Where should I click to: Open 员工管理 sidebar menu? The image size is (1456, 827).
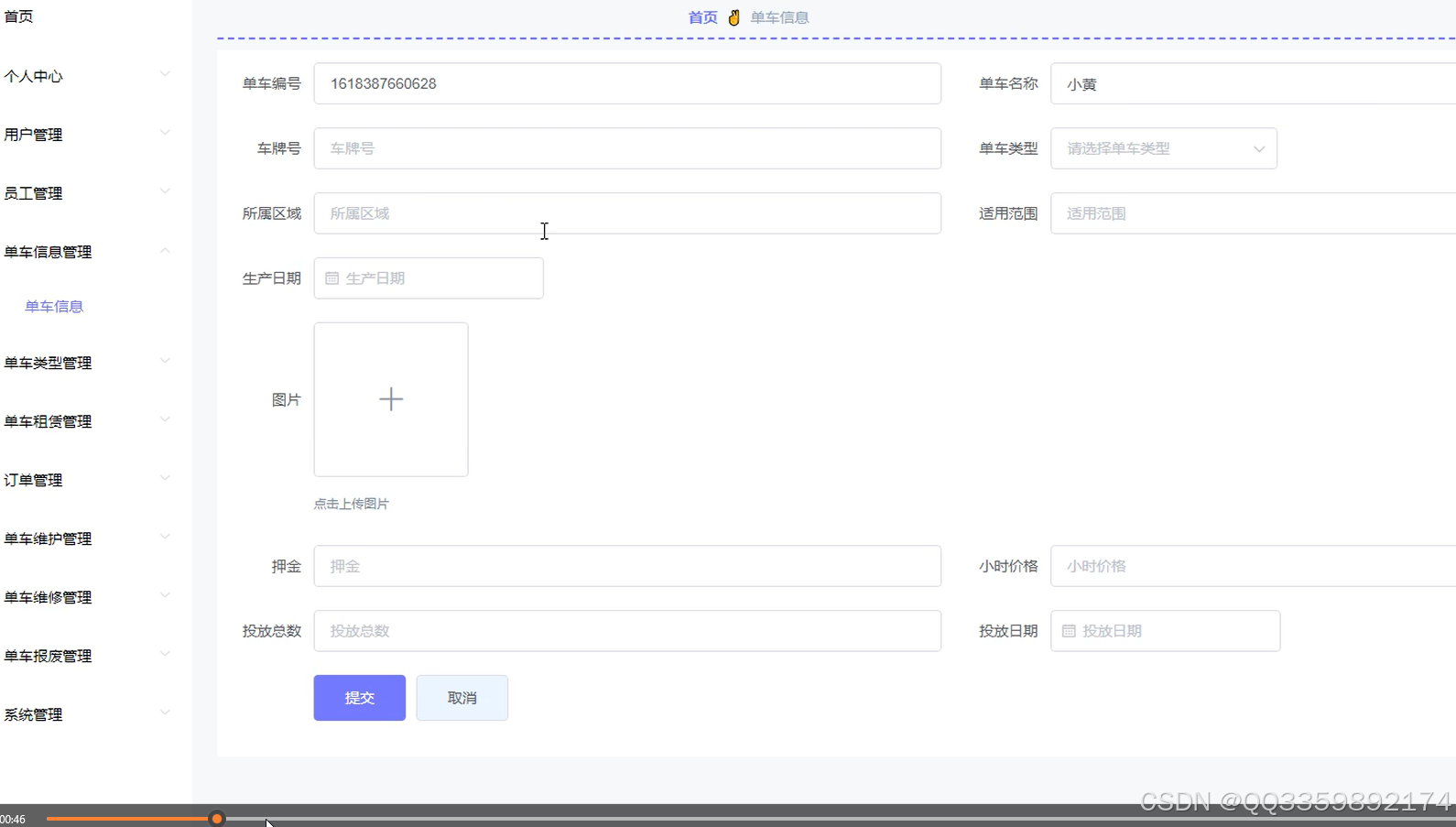point(34,193)
